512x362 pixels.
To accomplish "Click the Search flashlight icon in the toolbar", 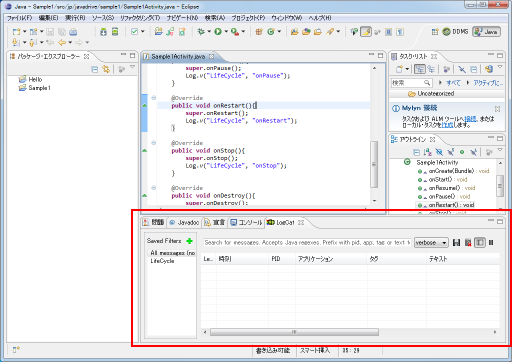I will [330, 32].
